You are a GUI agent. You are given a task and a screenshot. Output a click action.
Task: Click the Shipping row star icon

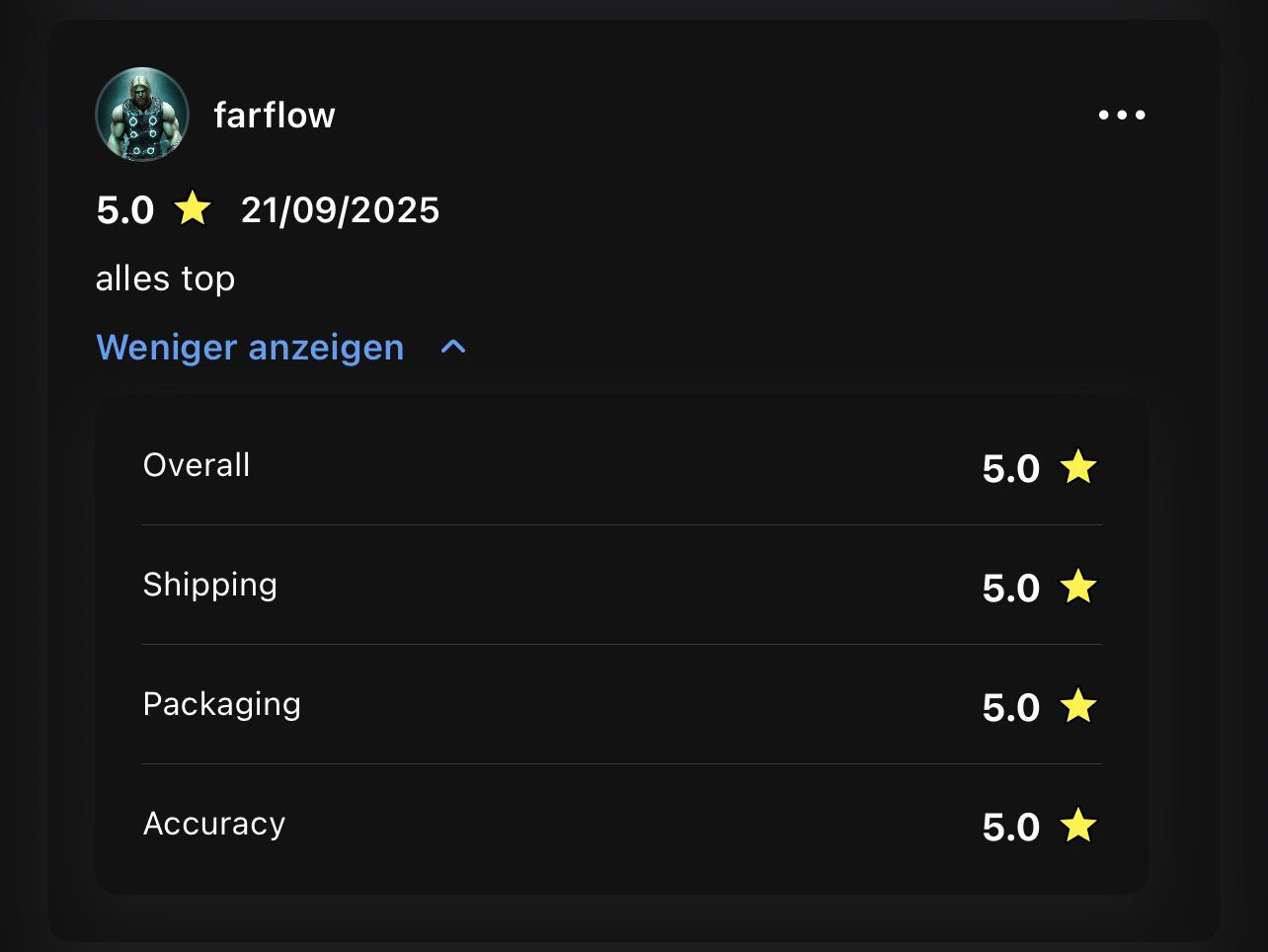coord(1078,587)
